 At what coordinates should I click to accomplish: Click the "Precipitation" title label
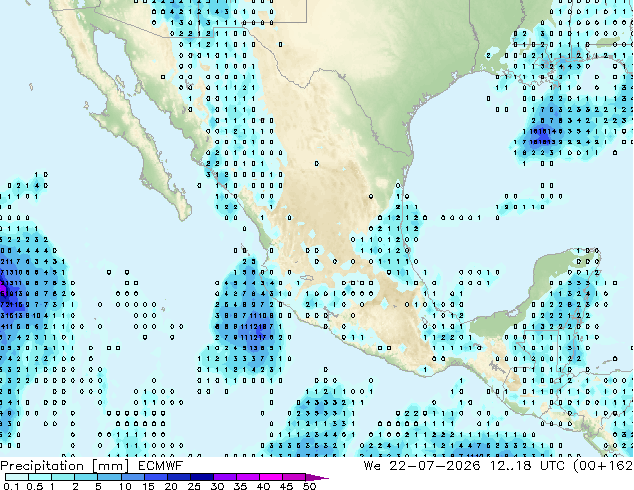42,466
